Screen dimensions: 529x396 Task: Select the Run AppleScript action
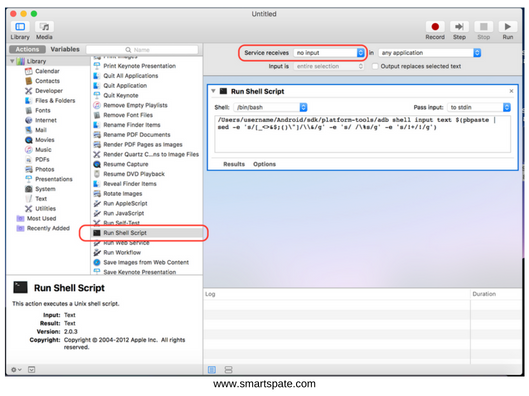pyautogui.click(x=125, y=203)
